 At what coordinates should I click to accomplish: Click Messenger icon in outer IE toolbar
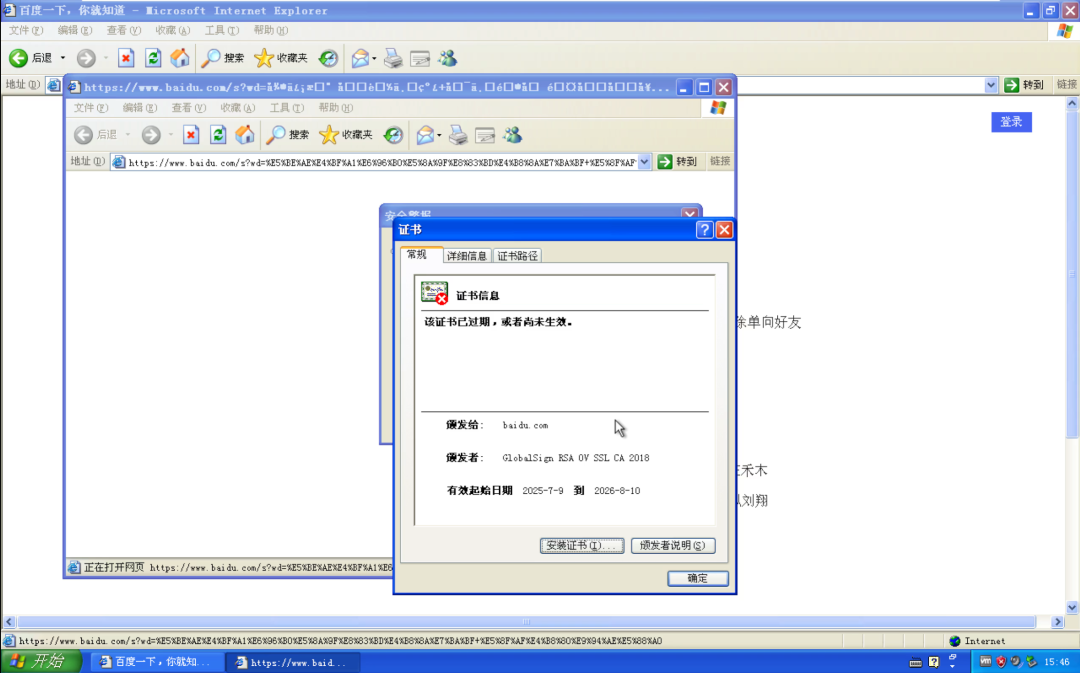click(448, 58)
